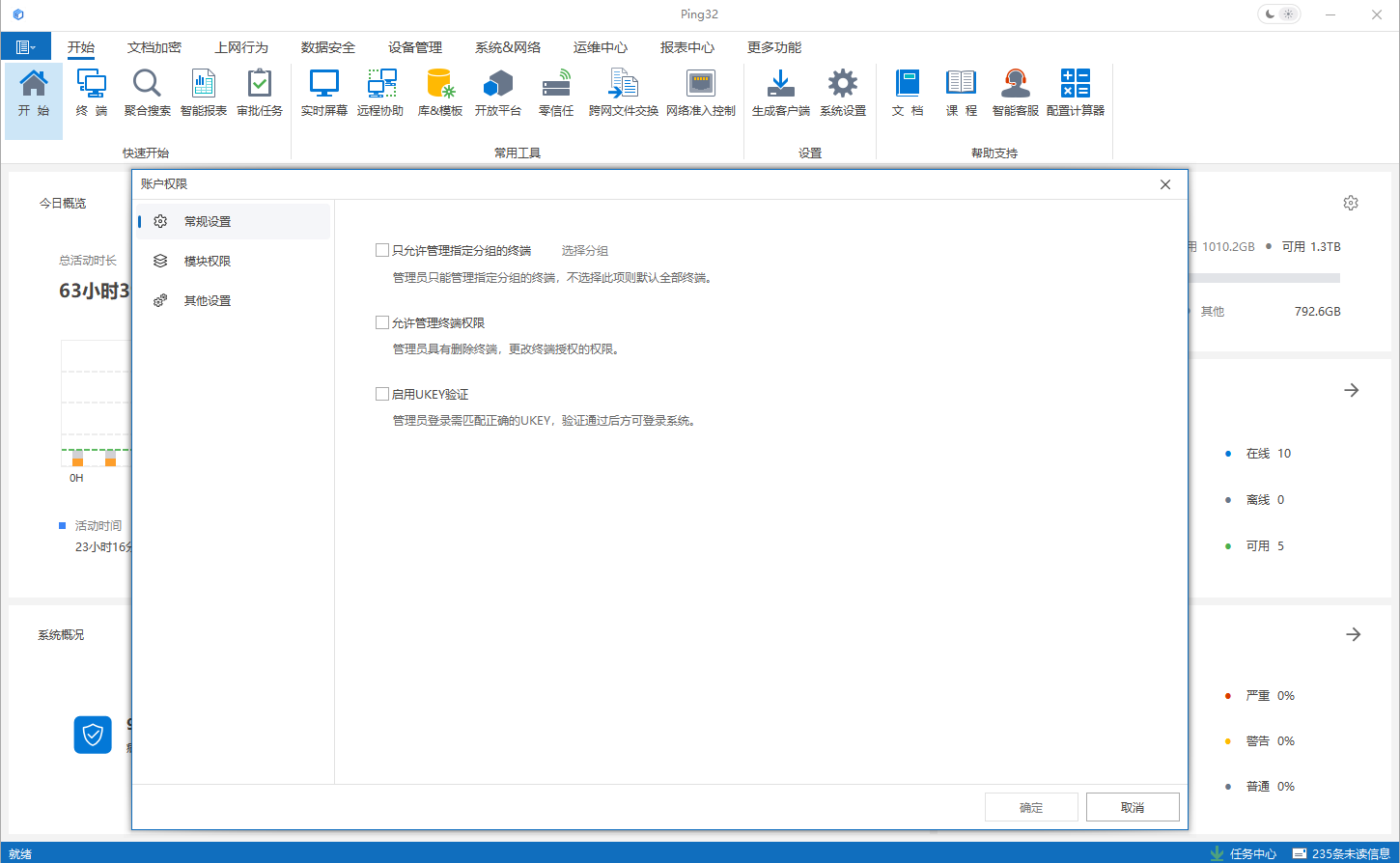Start 远程协助 remote assistance

click(380, 93)
